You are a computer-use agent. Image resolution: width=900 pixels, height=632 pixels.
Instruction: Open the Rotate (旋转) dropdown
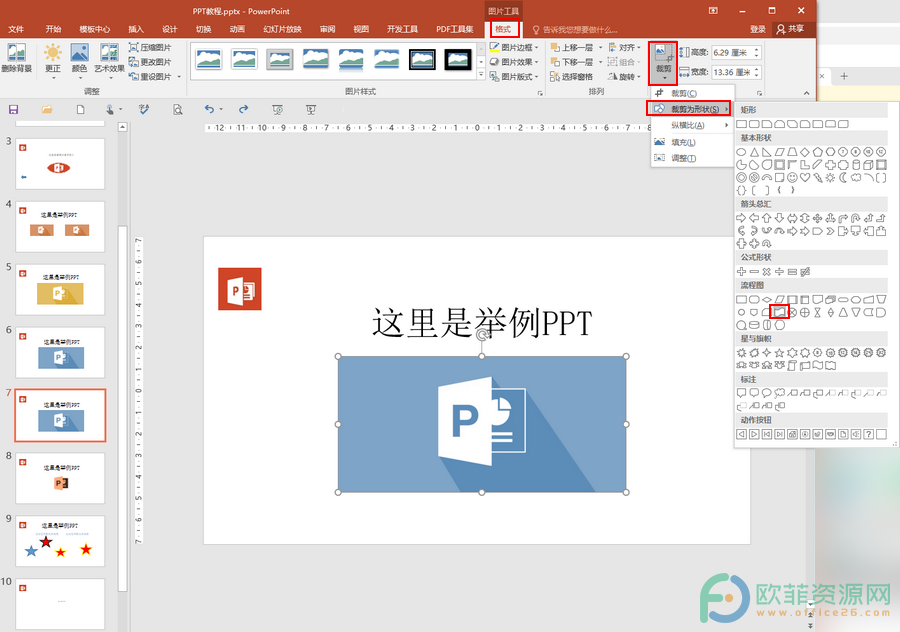click(x=624, y=76)
